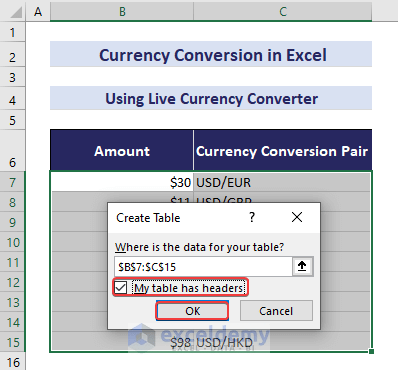The image size is (398, 370).
Task: Click the Cancel button
Action: tap(276, 311)
